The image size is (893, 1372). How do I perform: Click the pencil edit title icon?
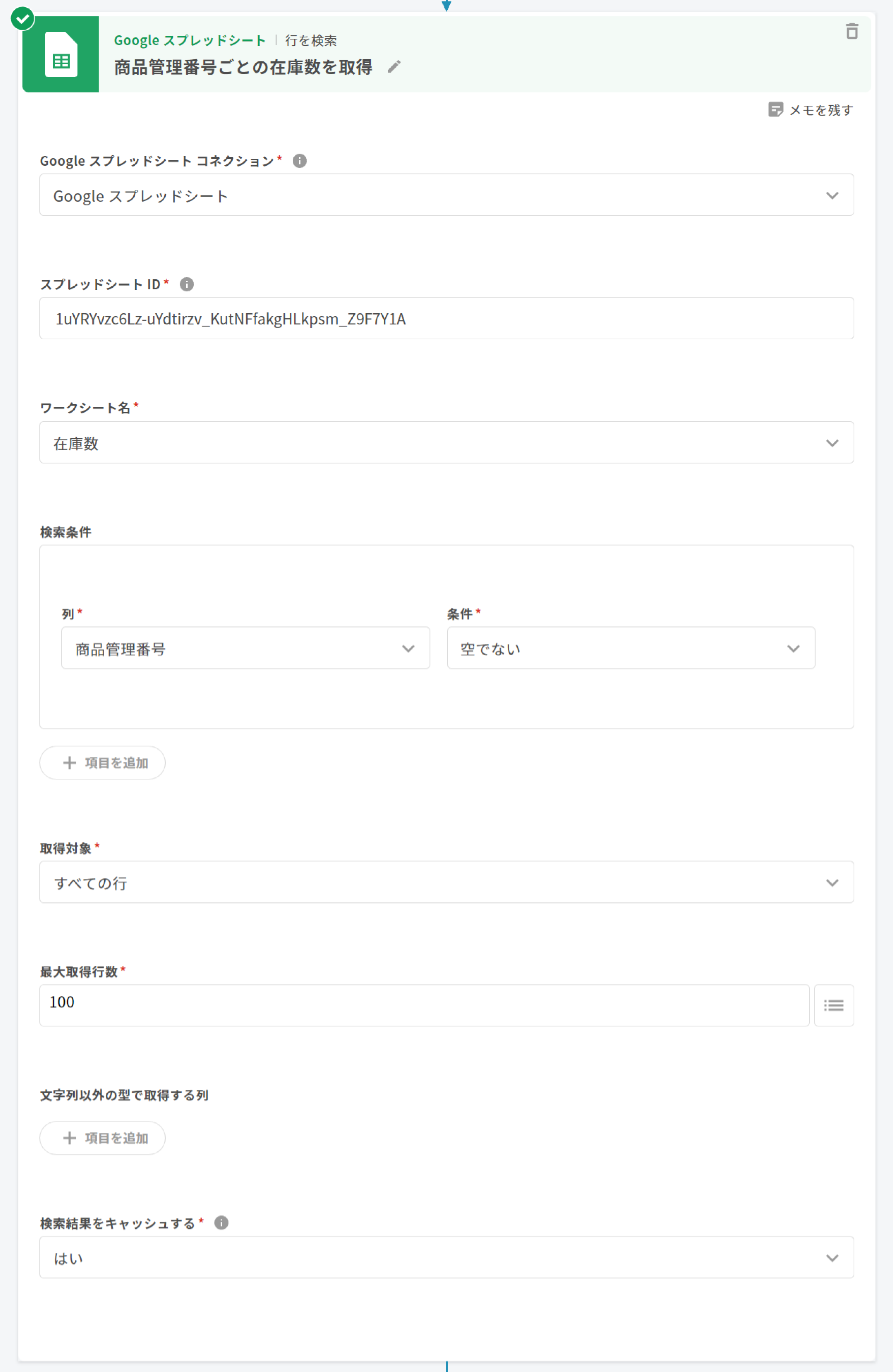pyautogui.click(x=394, y=67)
